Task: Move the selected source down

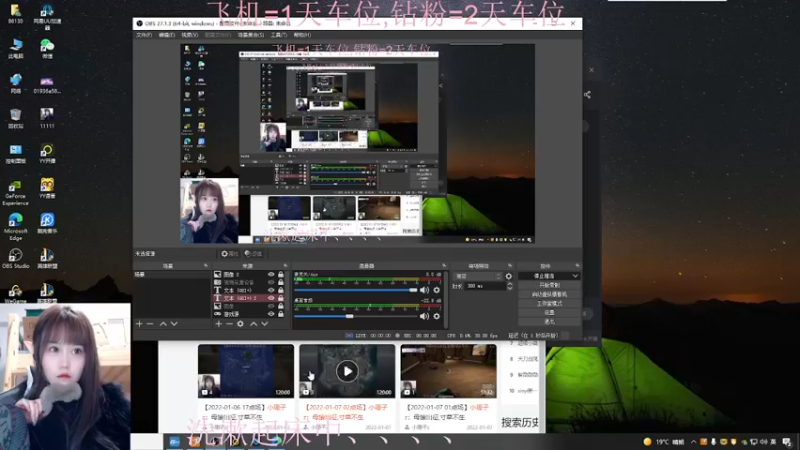Action: click(x=264, y=324)
